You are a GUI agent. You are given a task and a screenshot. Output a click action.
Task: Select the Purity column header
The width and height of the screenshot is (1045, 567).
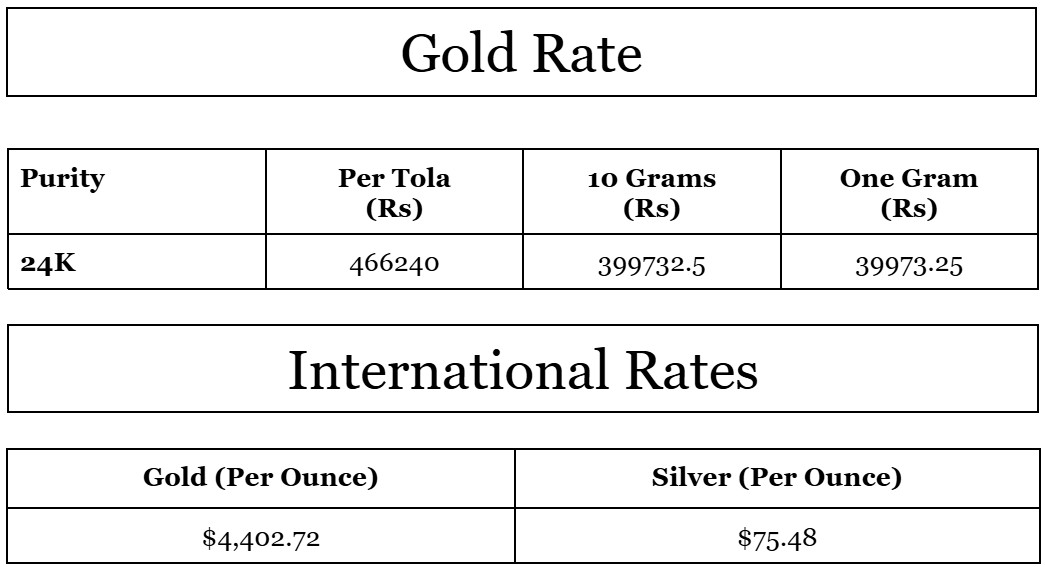click(x=62, y=178)
